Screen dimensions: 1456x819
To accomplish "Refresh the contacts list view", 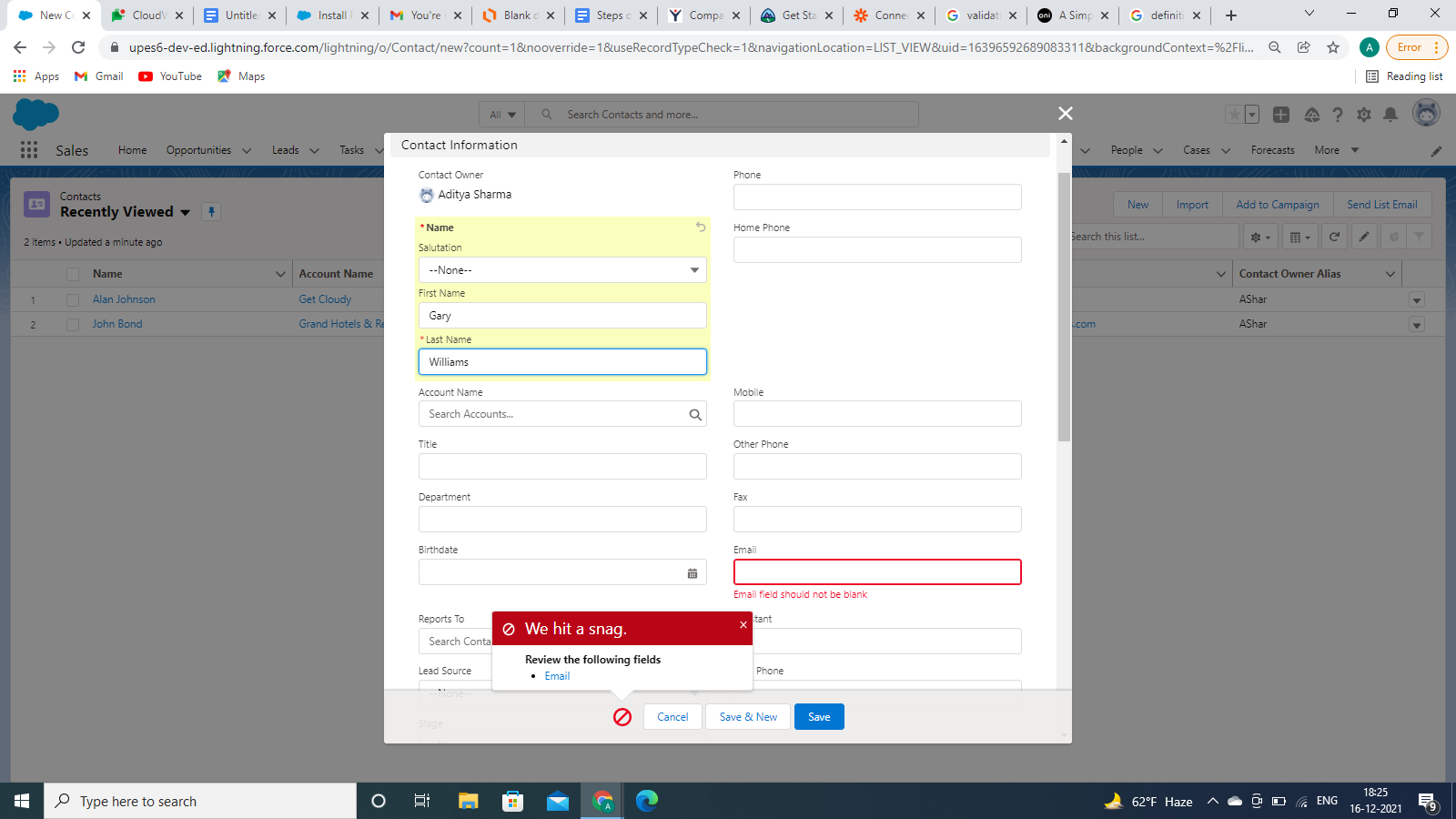I will [1334, 237].
